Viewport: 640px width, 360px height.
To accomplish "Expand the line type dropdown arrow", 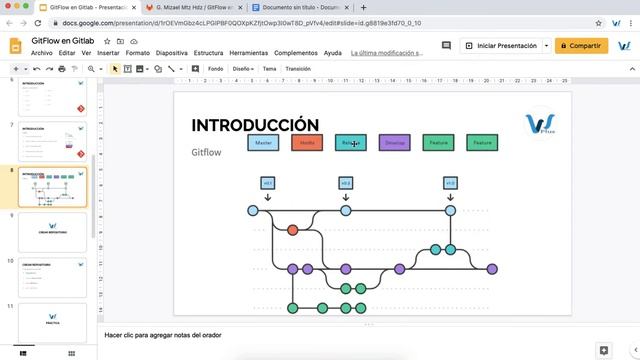I will tap(181, 69).
